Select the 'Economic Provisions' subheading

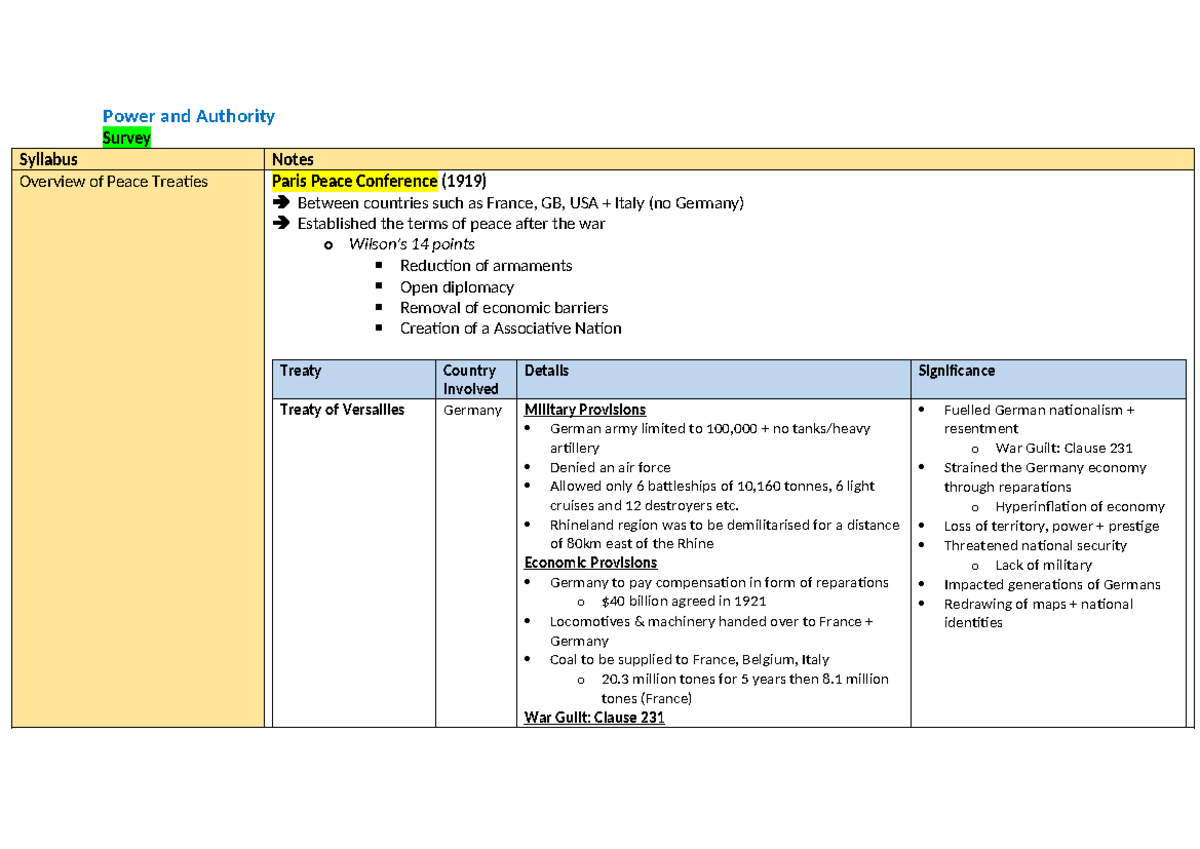[591, 563]
